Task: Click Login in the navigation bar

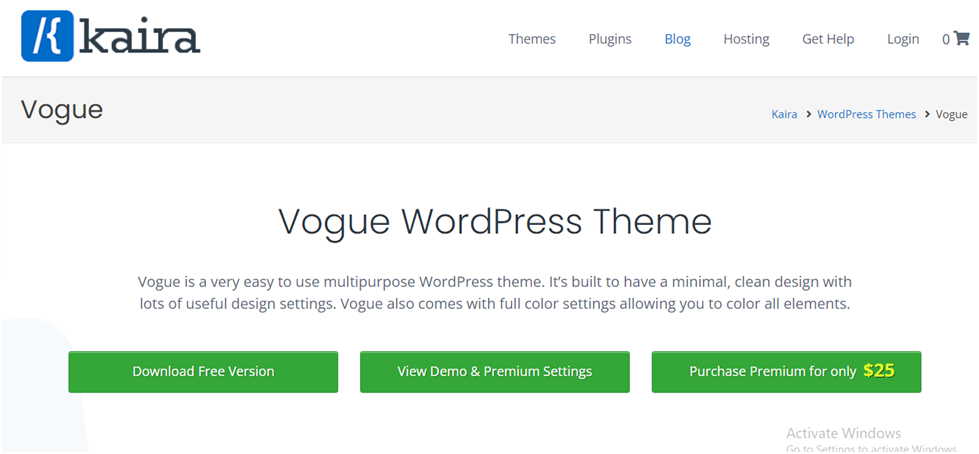Action: [x=903, y=39]
